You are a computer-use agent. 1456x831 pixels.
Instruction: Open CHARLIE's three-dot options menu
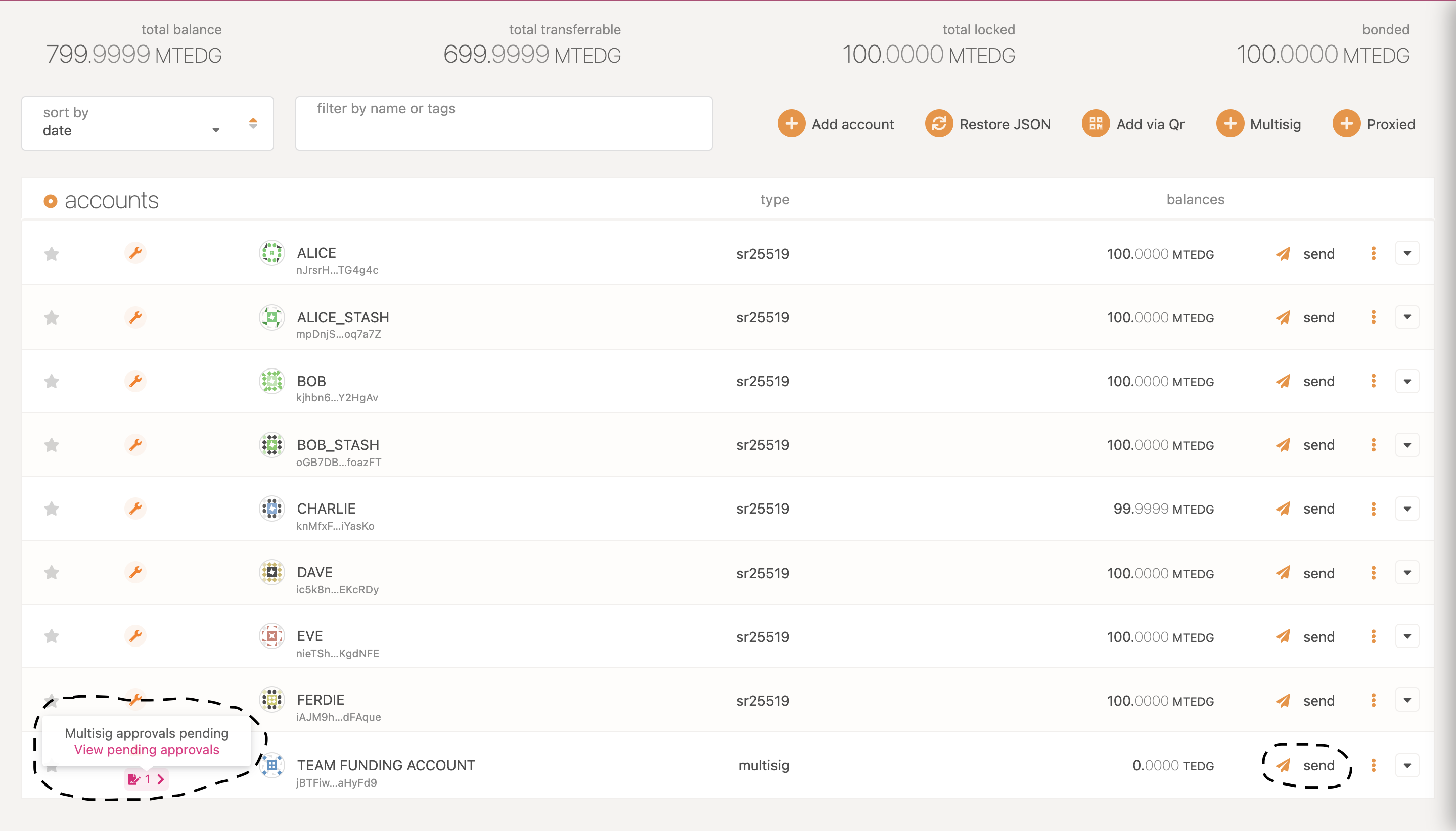coord(1373,509)
